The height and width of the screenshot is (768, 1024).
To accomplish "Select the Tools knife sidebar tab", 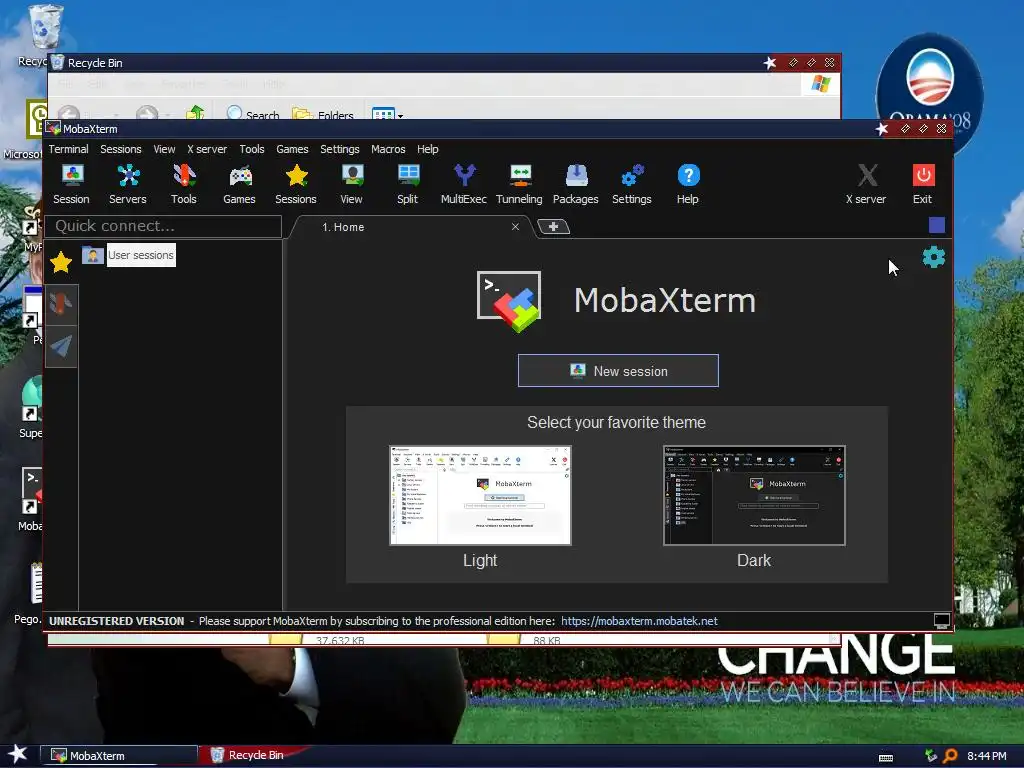I will point(61,304).
